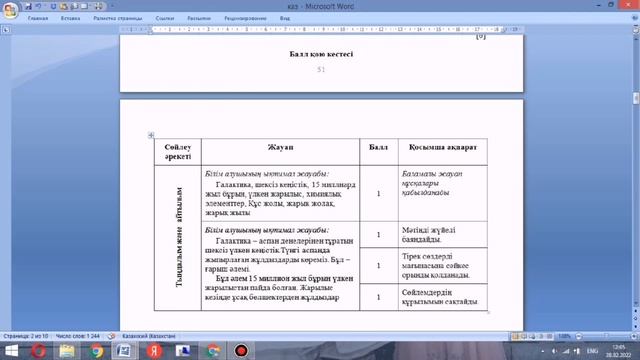
Task: Open the Рассылки ribbon tab
Action: point(199,18)
